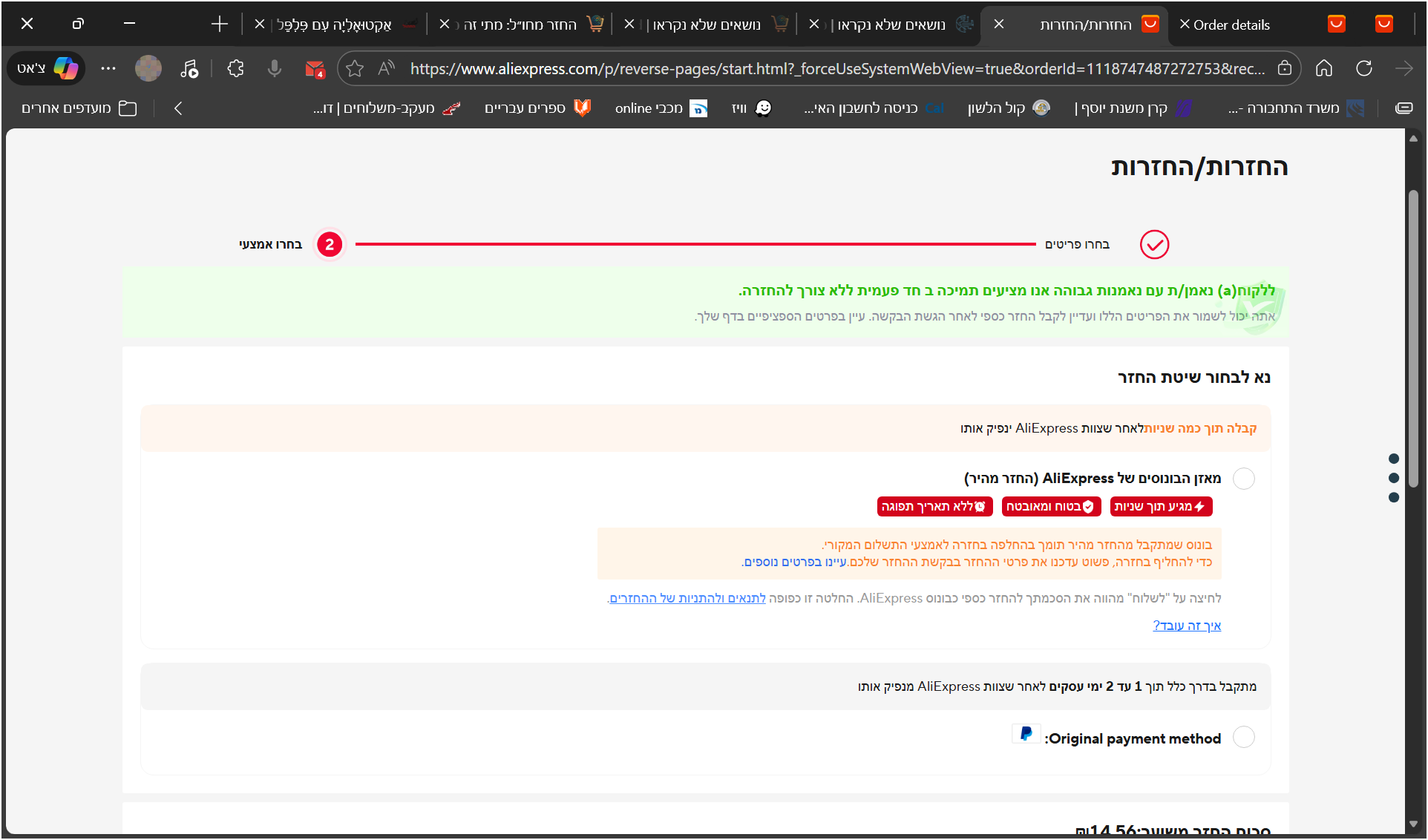Viewport: 1428px width, 840px height.
Task: Open the mail icon with badge
Action: [x=315, y=69]
